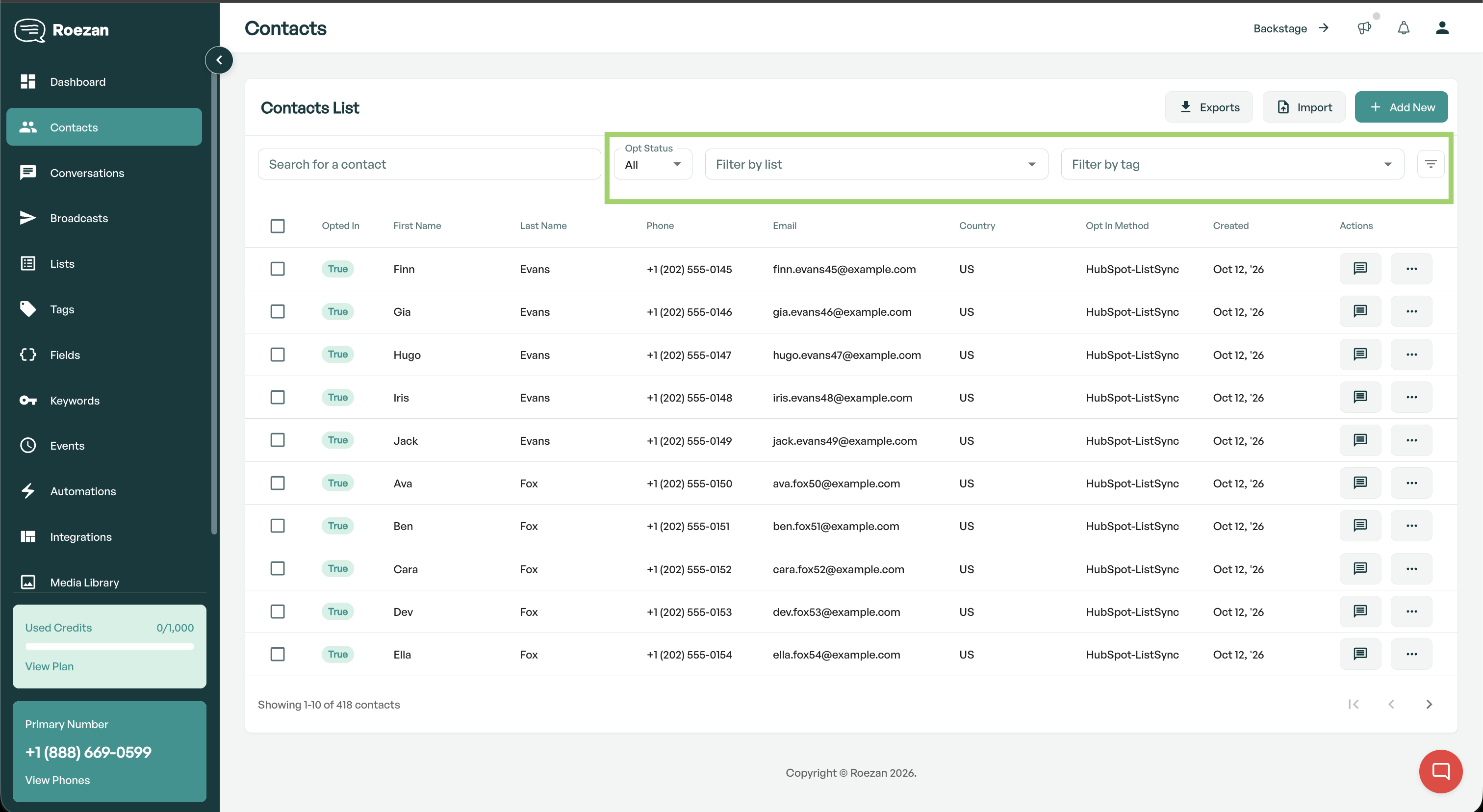This screenshot has width=1483, height=812.
Task: Open Dashboard in the sidebar
Action: [x=104, y=82]
